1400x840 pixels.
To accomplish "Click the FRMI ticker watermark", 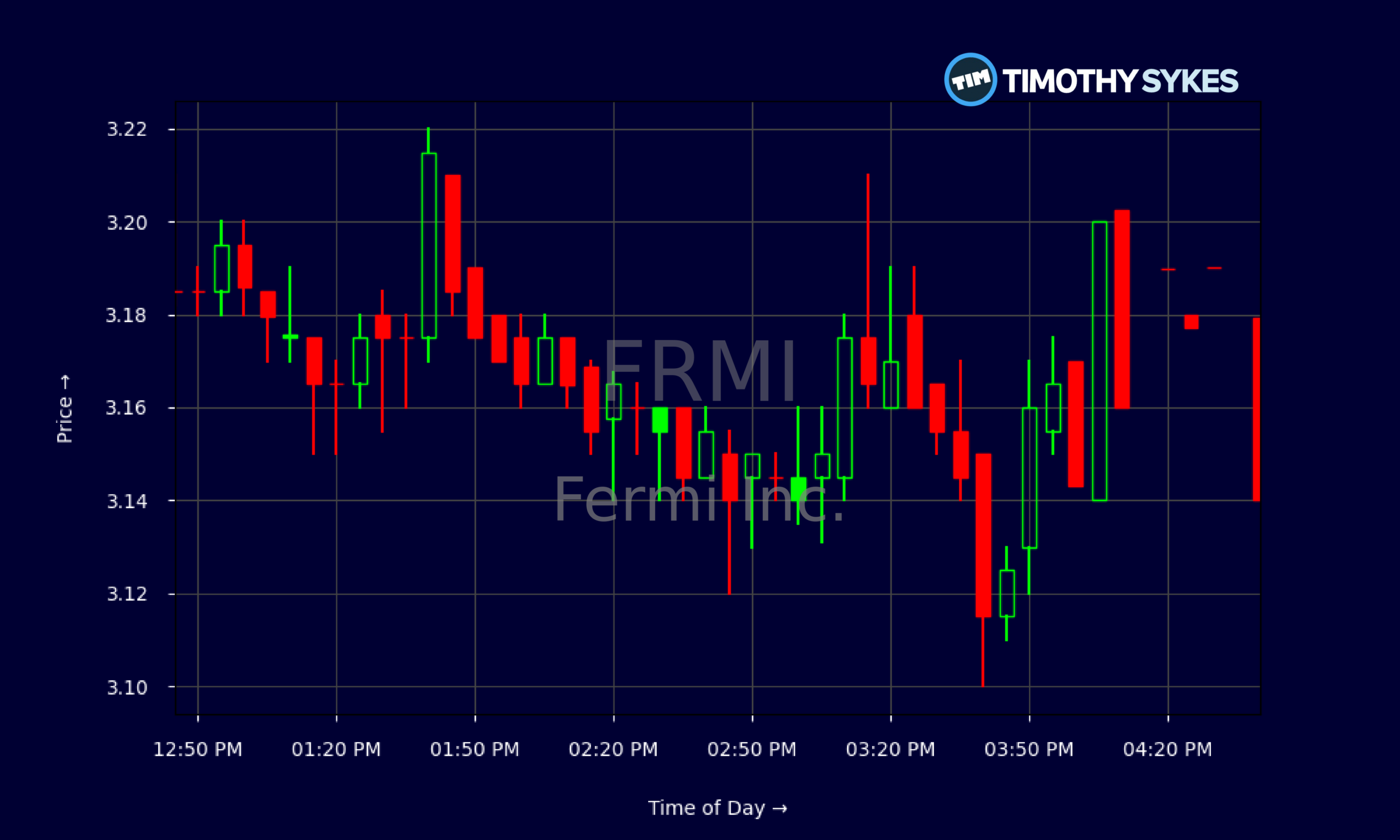I will [x=701, y=371].
